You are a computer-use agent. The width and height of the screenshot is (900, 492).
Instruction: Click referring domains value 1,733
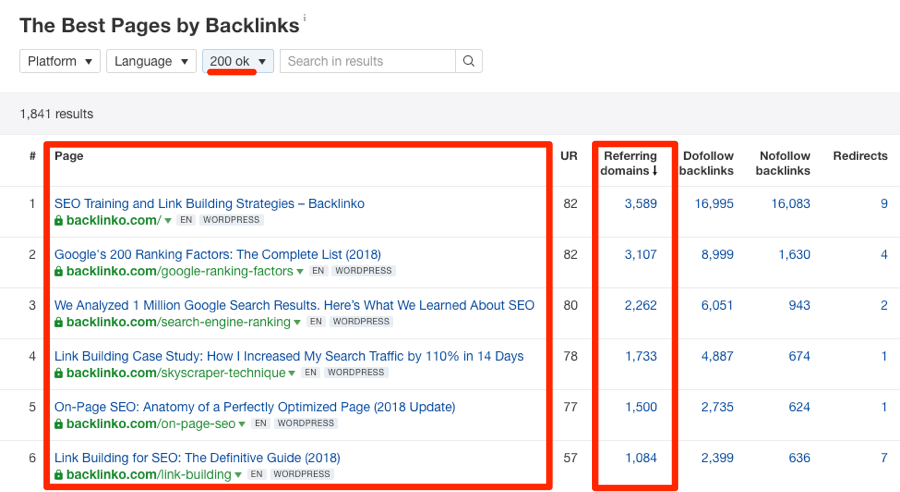pyautogui.click(x=641, y=356)
